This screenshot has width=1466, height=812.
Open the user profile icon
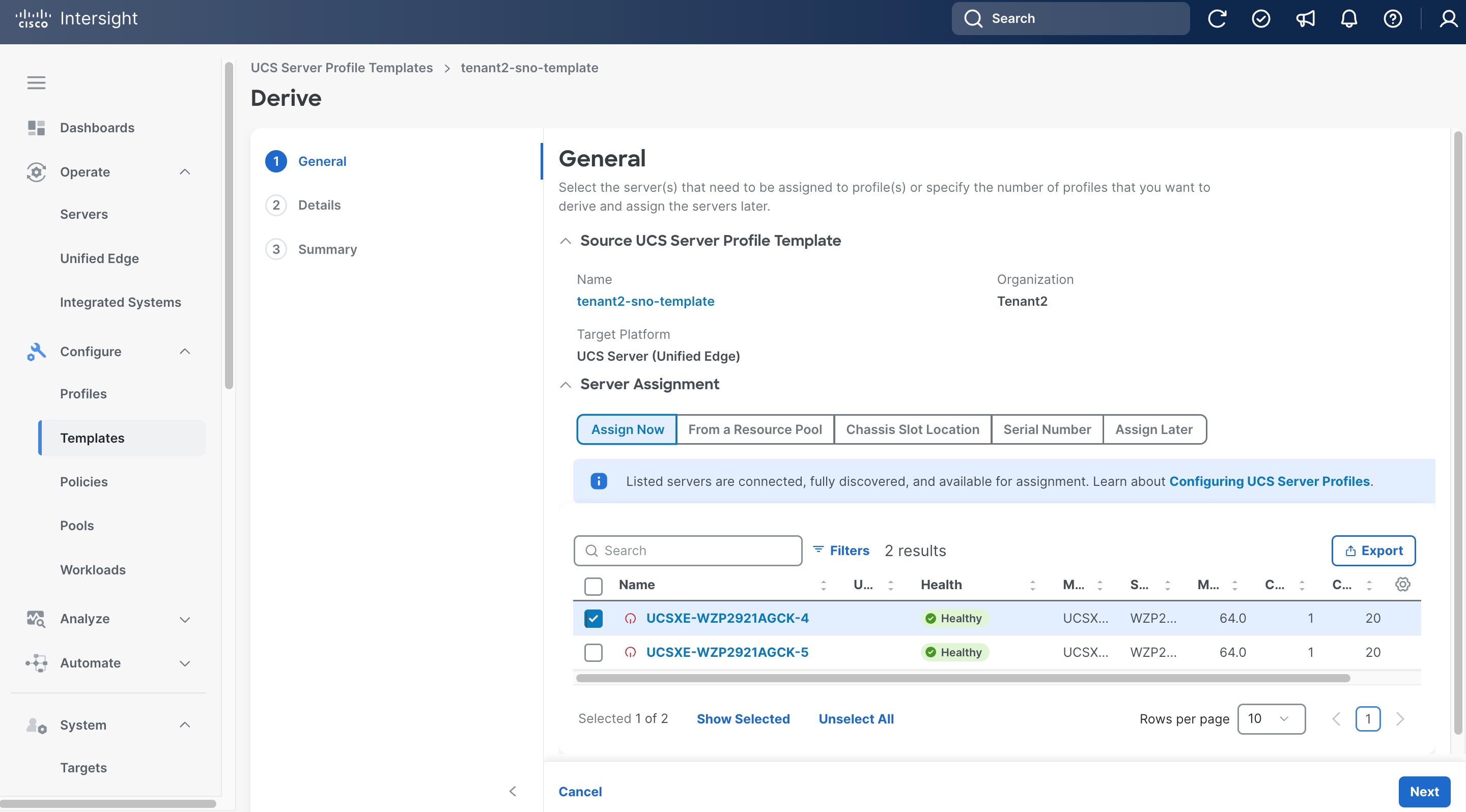(x=1448, y=19)
